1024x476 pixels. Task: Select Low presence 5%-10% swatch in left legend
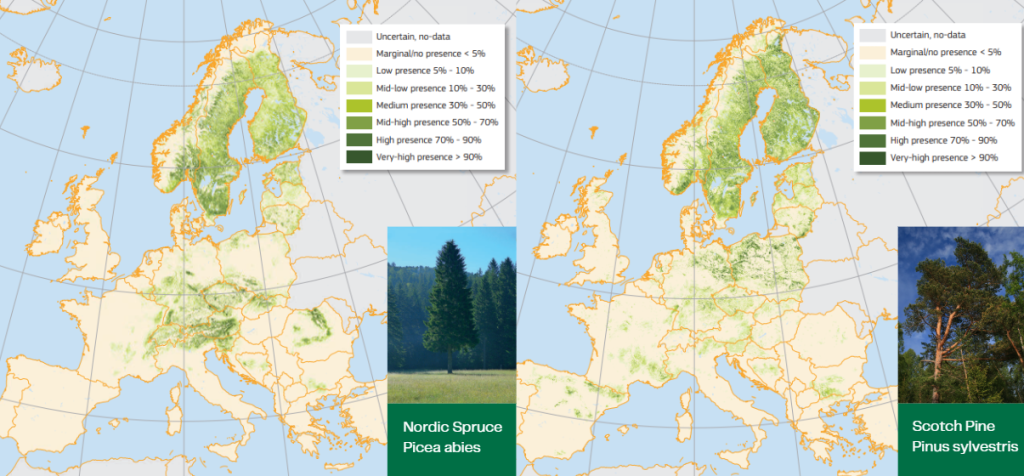tap(359, 71)
